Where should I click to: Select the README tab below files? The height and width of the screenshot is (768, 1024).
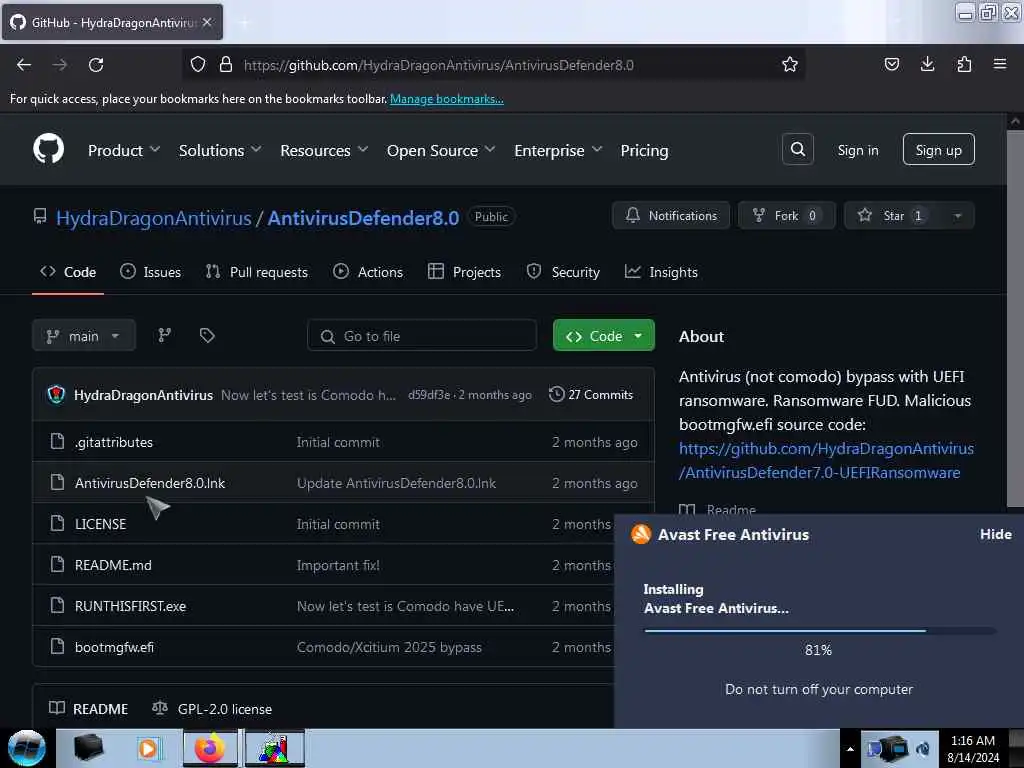tap(88, 709)
